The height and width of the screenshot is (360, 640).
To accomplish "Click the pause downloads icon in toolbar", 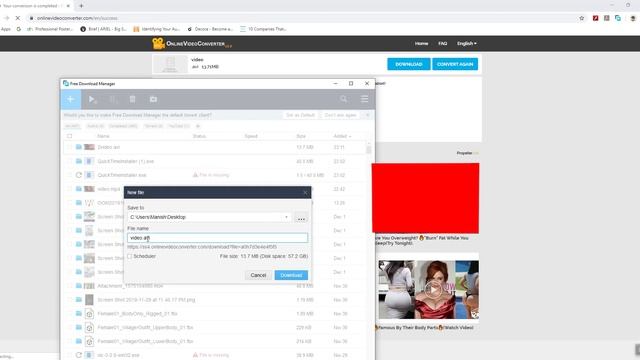I will tap(113, 99).
